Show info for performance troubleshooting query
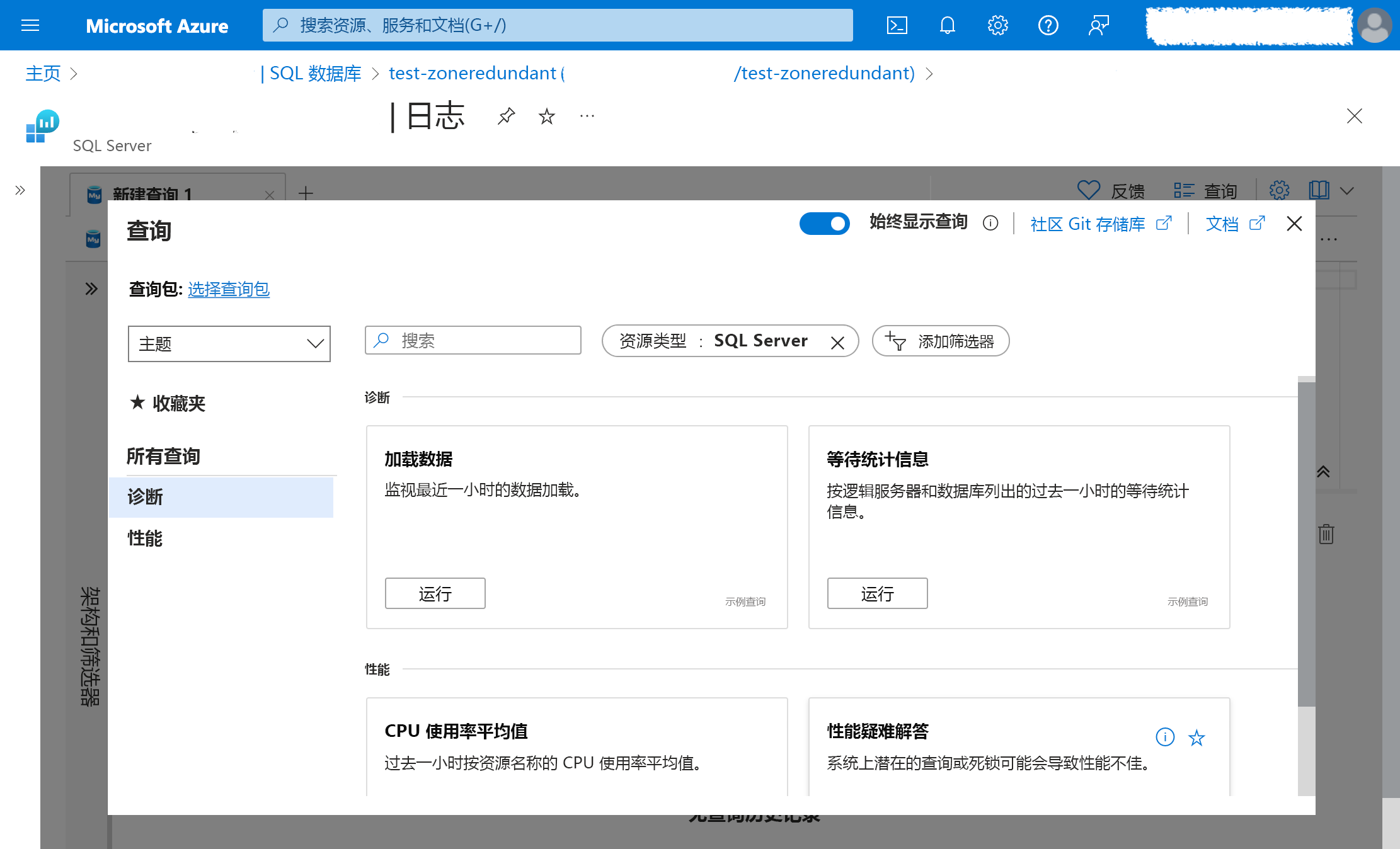 click(1165, 737)
